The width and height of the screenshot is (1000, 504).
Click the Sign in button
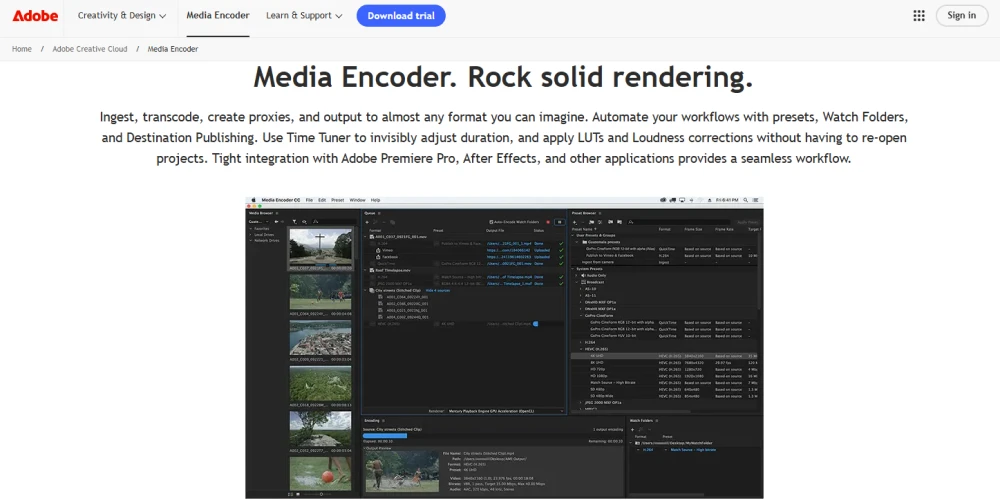(962, 15)
